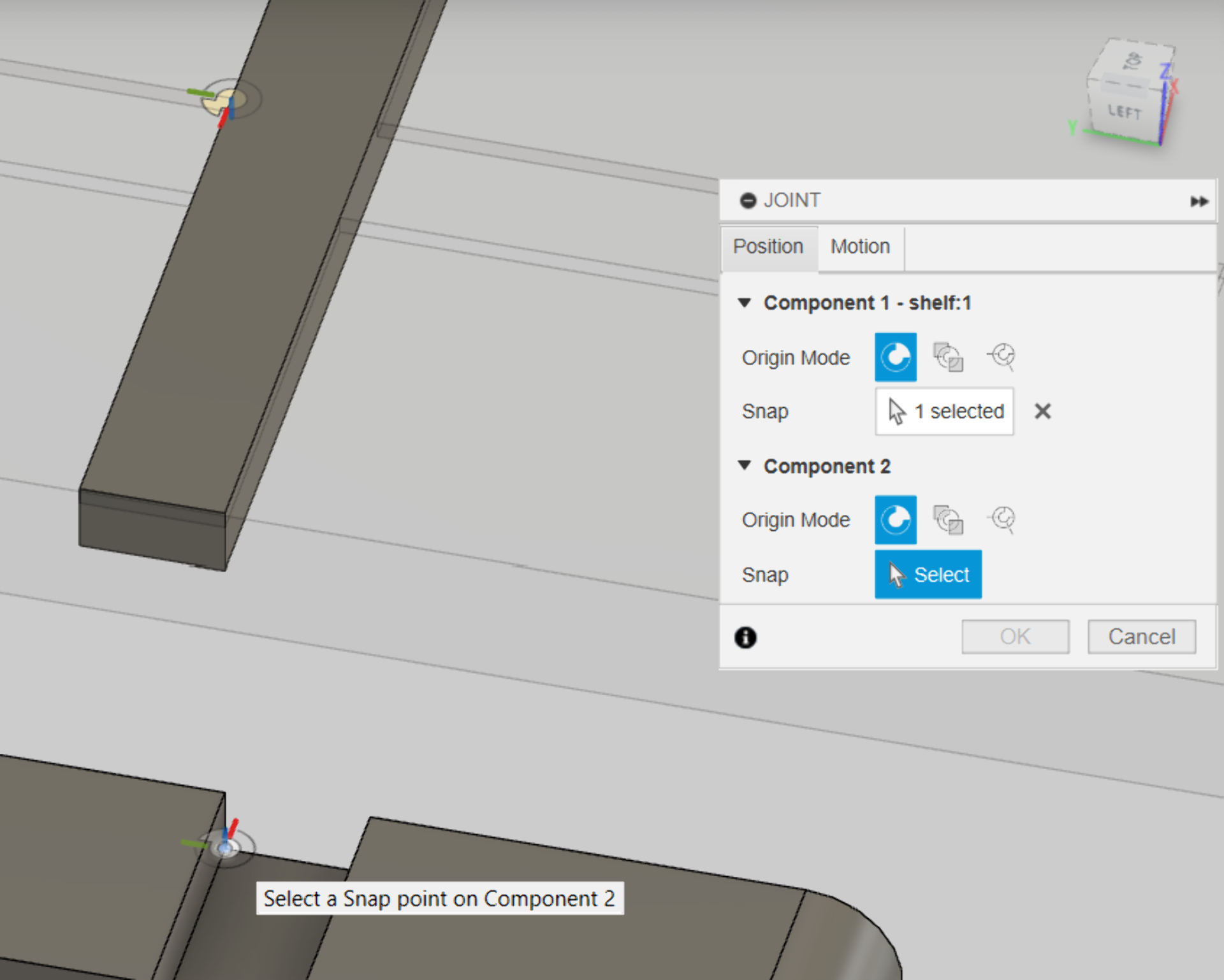Clear the Component 1 snap selection
1224x980 pixels.
coord(1042,411)
